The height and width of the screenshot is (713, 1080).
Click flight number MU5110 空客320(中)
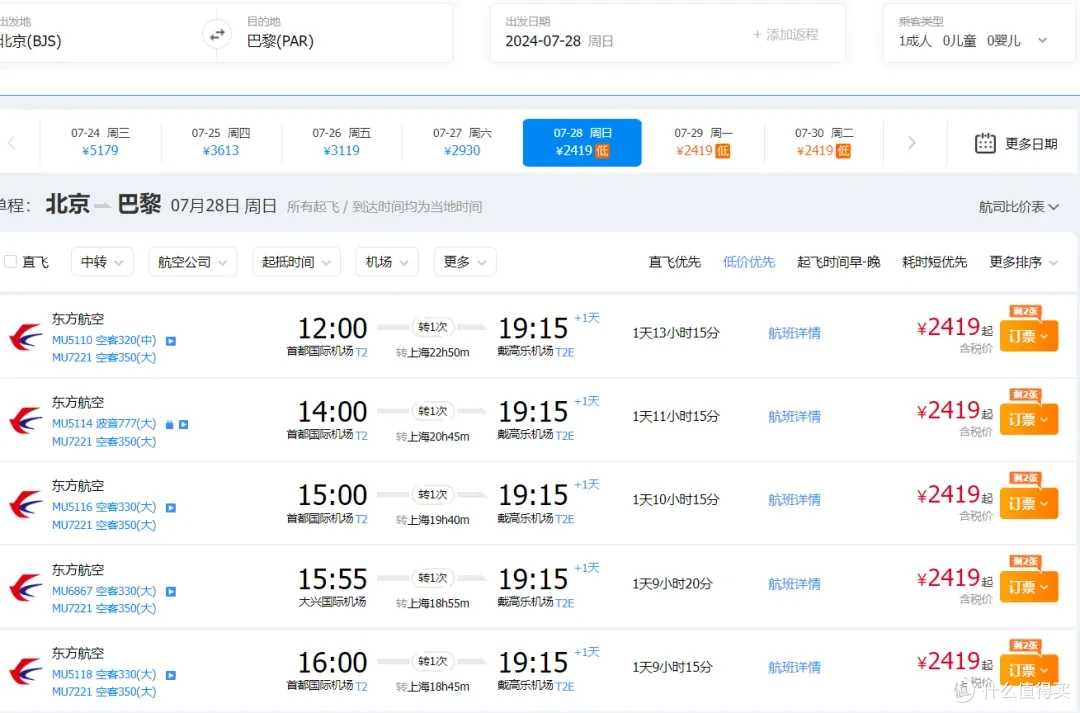pyautogui.click(x=104, y=340)
